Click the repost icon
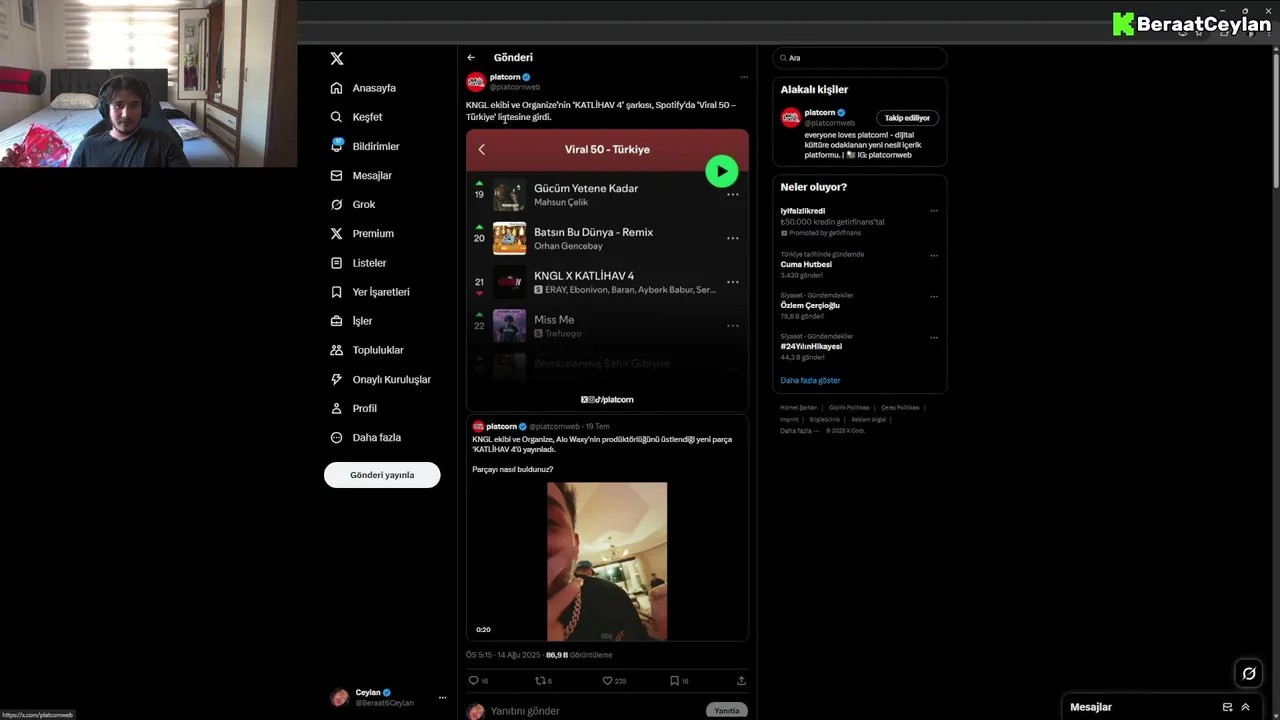 [x=540, y=681]
